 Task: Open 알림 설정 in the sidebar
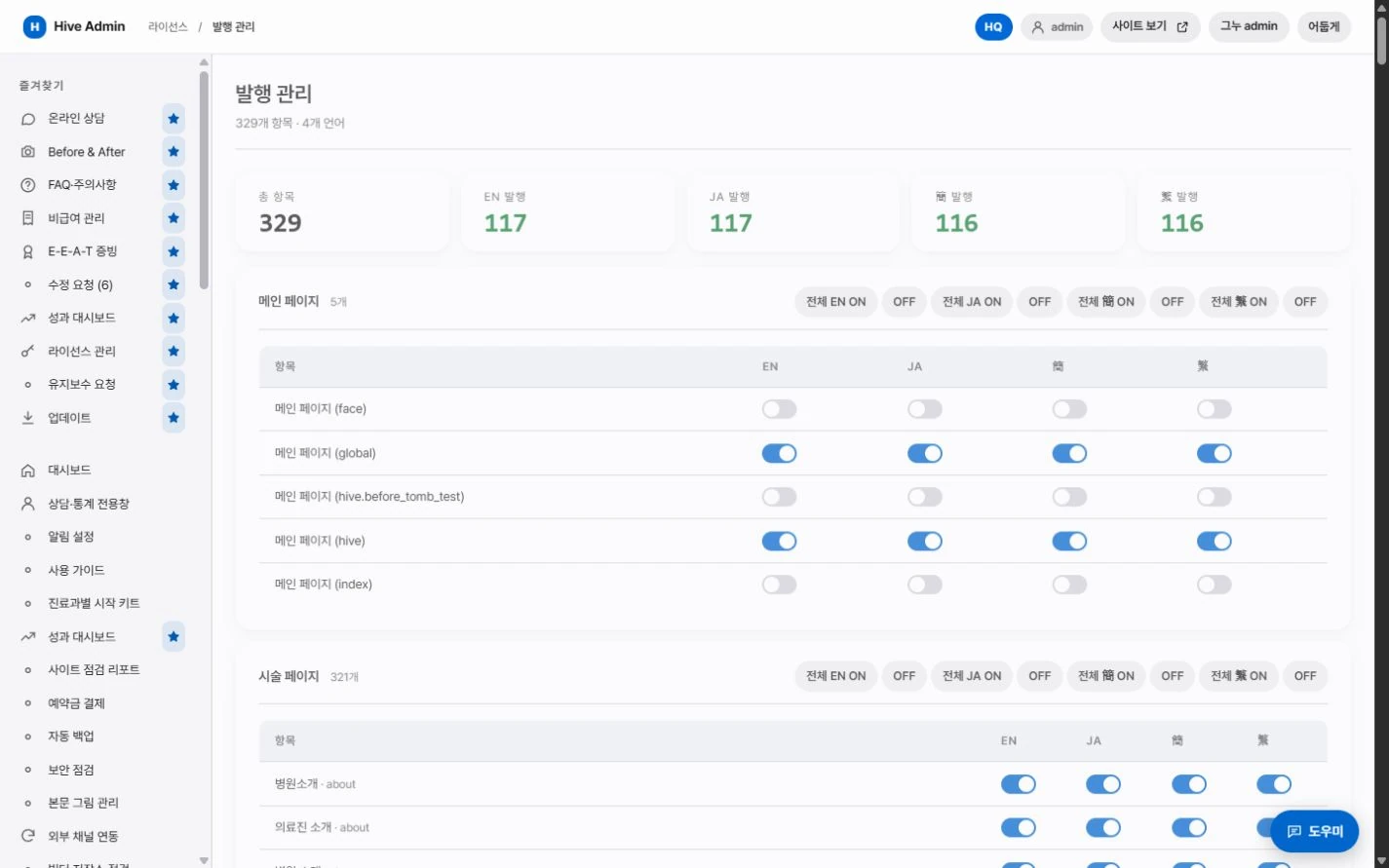click(71, 537)
